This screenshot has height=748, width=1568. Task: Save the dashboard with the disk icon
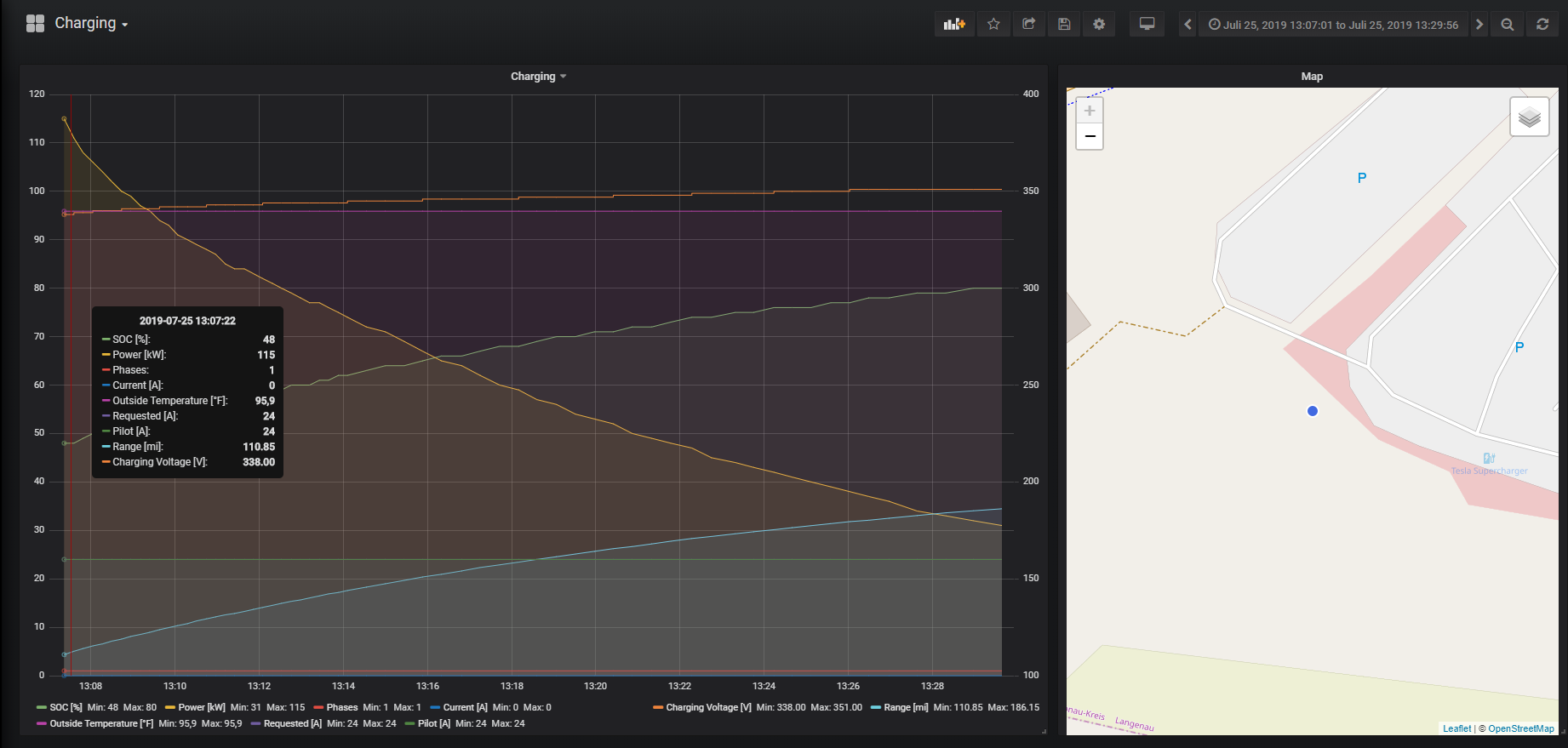(x=1064, y=24)
